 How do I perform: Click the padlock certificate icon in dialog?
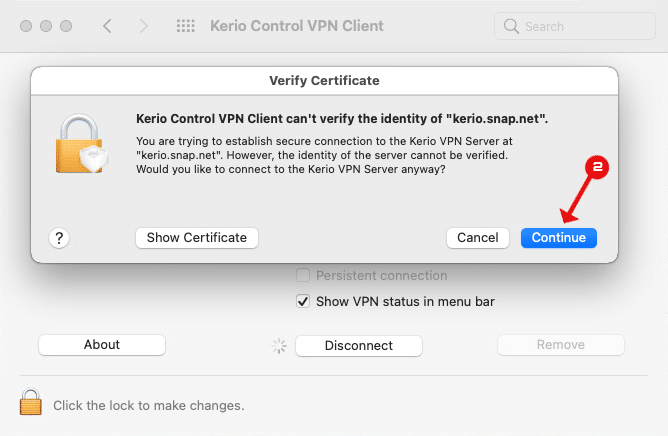pos(81,144)
